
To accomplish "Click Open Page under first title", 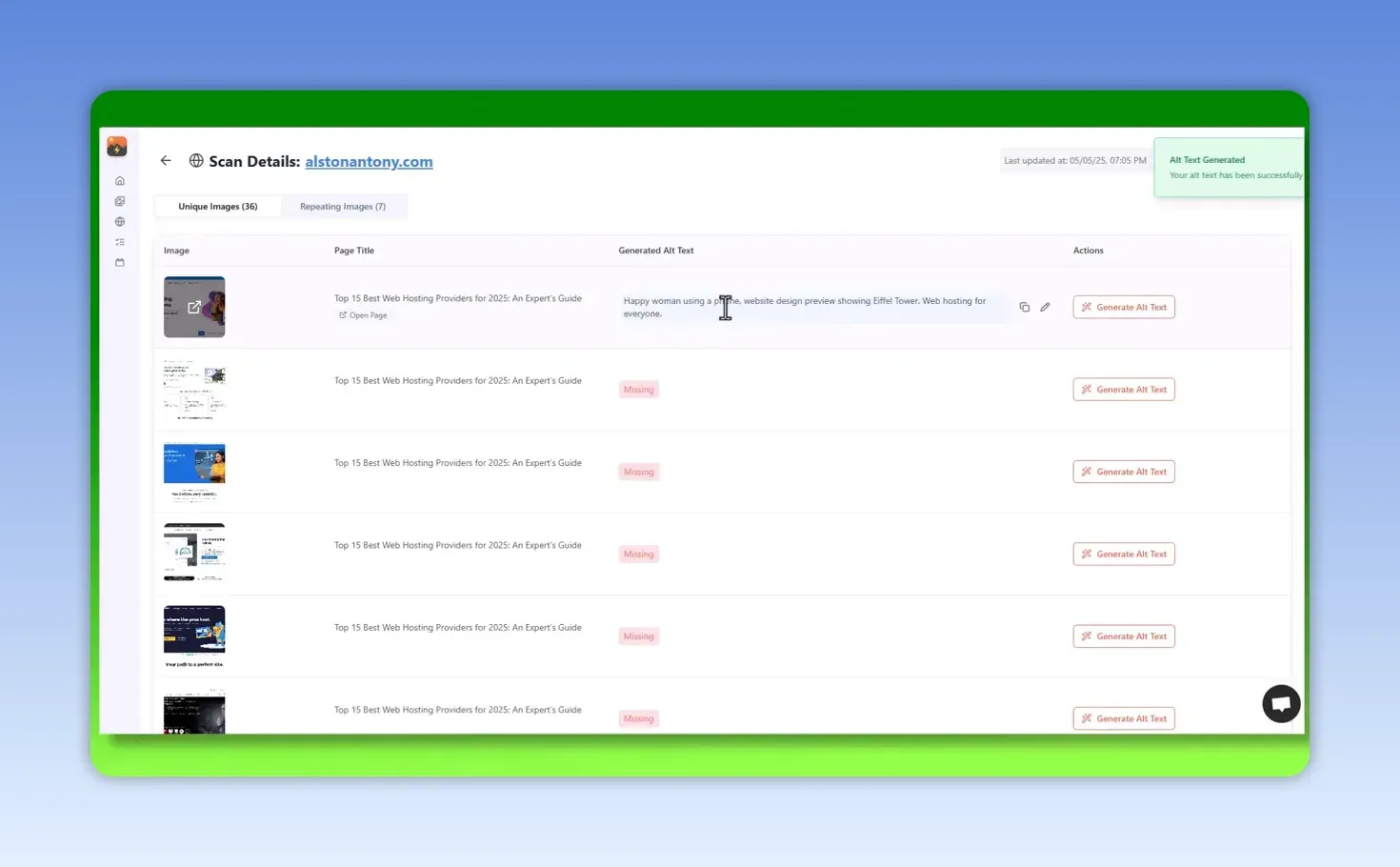I will tap(363, 315).
